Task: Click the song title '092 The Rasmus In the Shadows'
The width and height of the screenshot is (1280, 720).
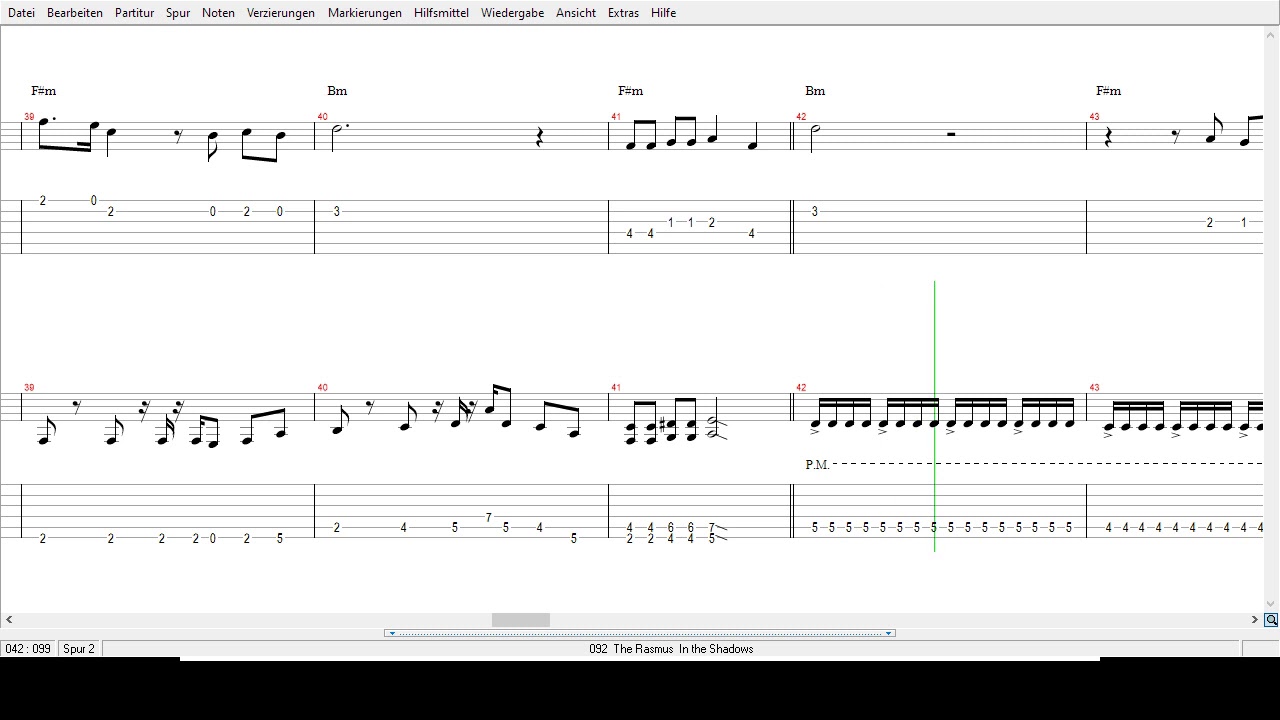Action: [x=671, y=649]
